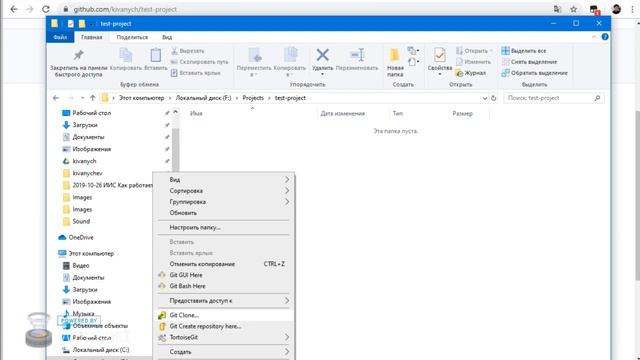Screen dimensions: 640x360
Task: Click Локальный диск (F:) breadcrumb
Action: (203, 98)
